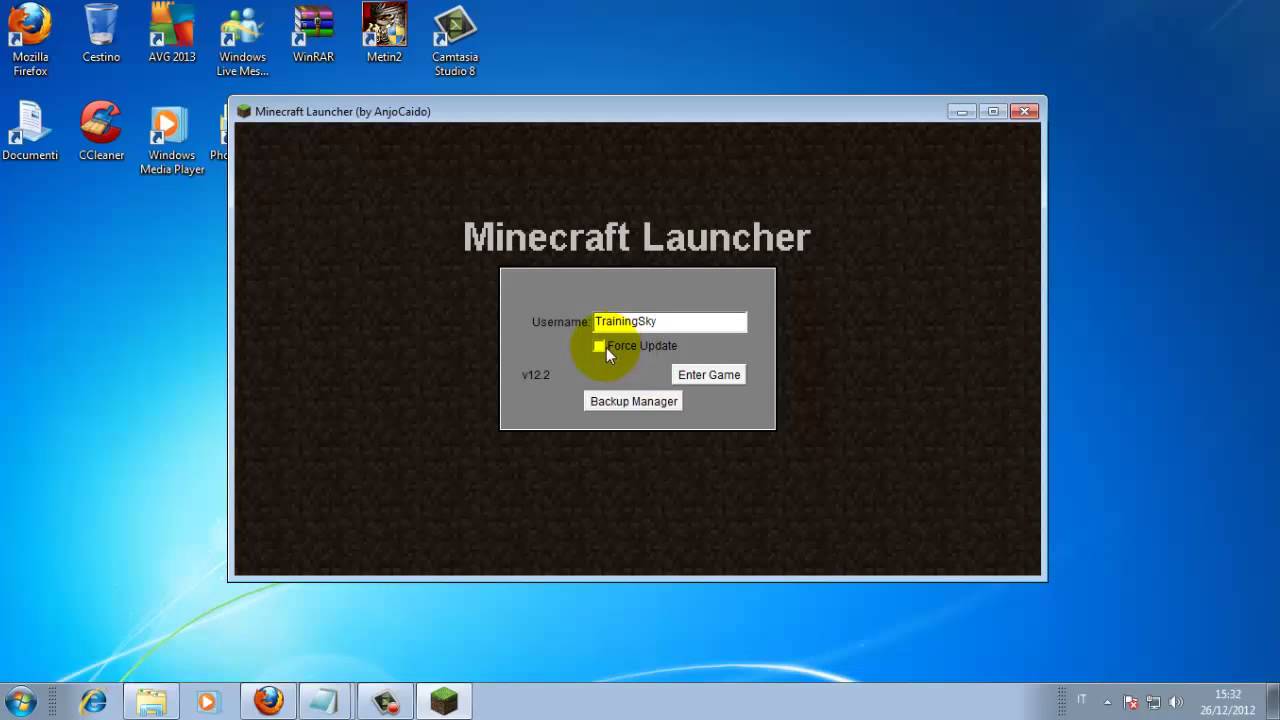The width and height of the screenshot is (1280, 720).
Task: Select the AVG 2013 desktop icon
Action: (172, 35)
